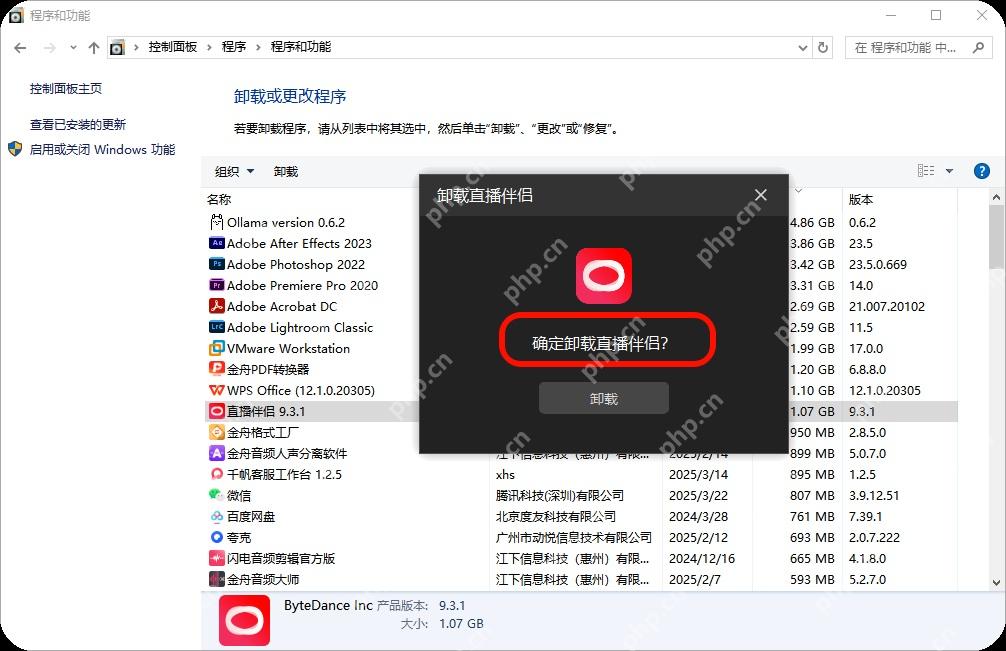The image size is (1006, 651).
Task: Click the 微信 icon in list
Action: click(x=216, y=495)
